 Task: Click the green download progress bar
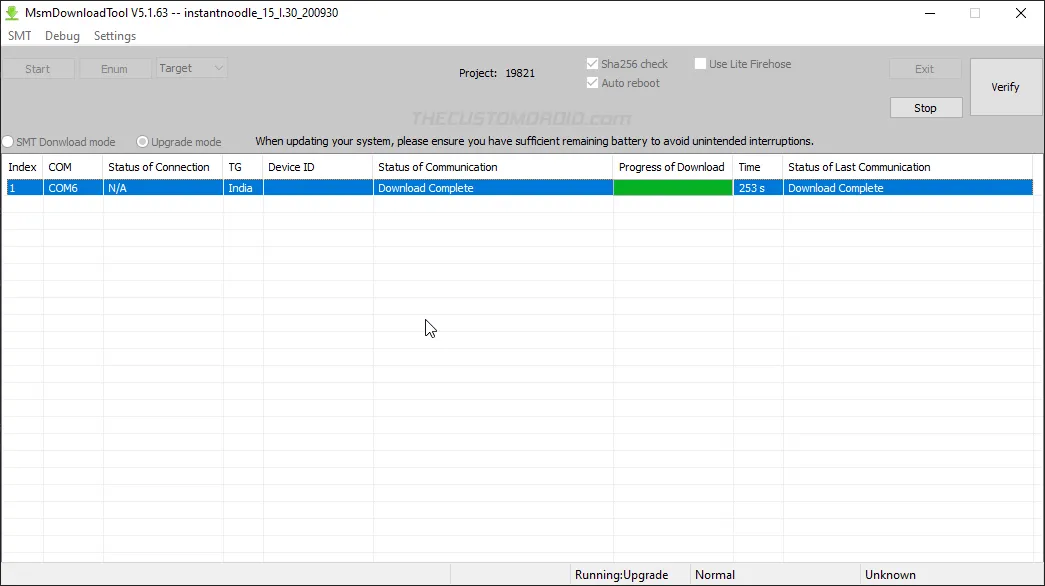[x=671, y=187]
